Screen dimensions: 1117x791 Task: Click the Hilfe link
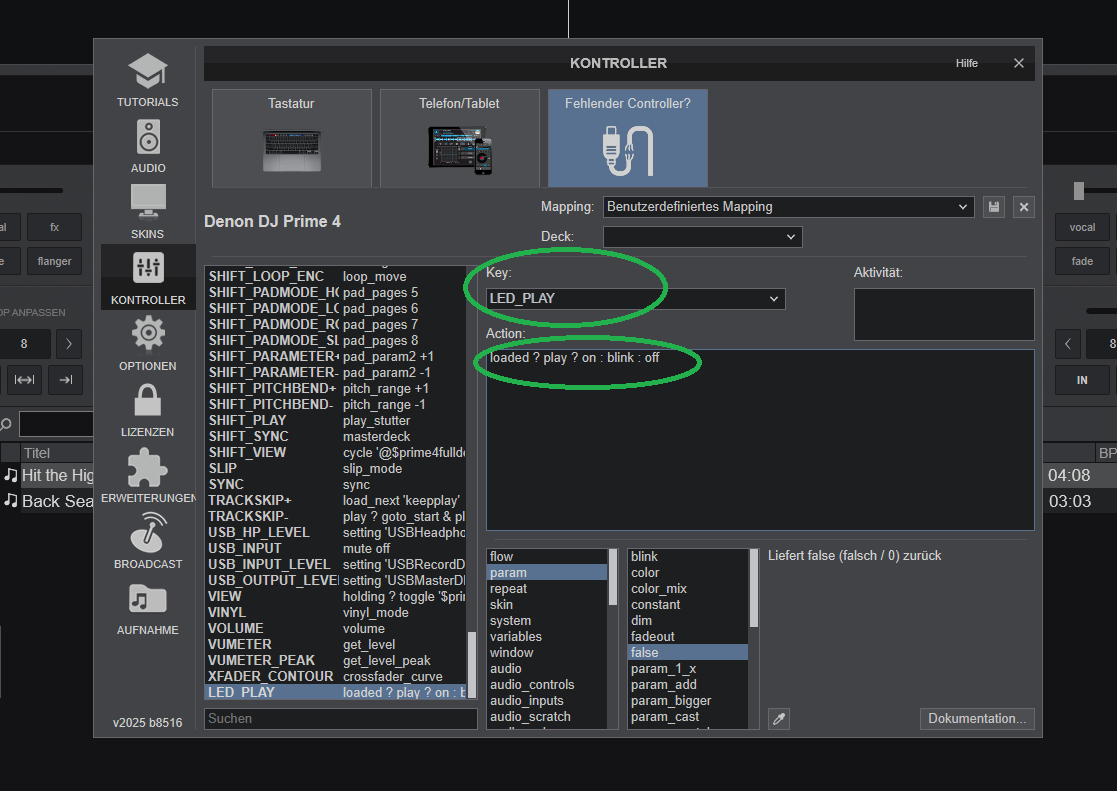967,63
